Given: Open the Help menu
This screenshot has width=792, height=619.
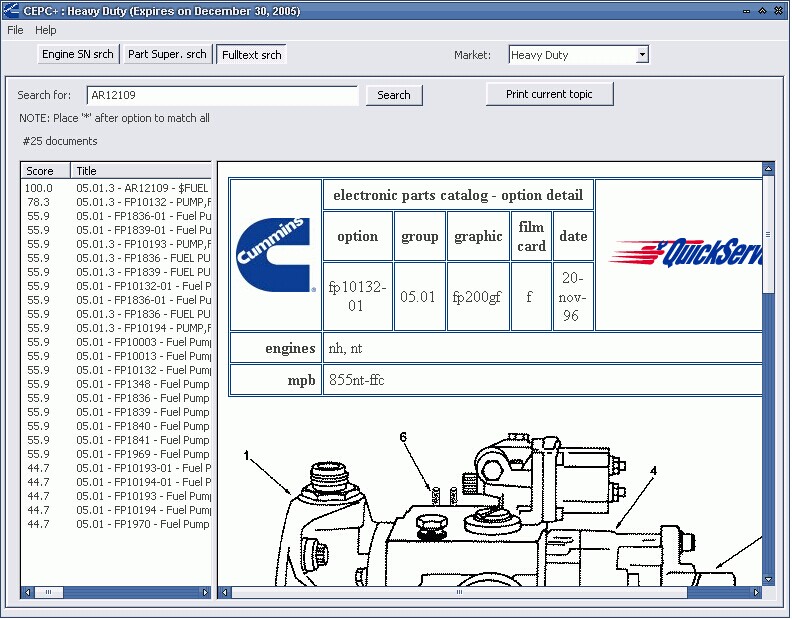Looking at the screenshot, I should [46, 30].
